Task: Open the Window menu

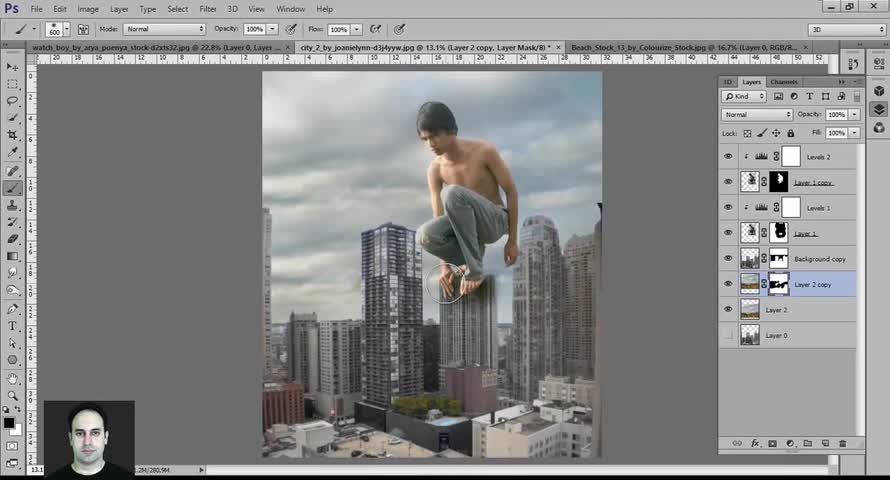Action: click(291, 9)
